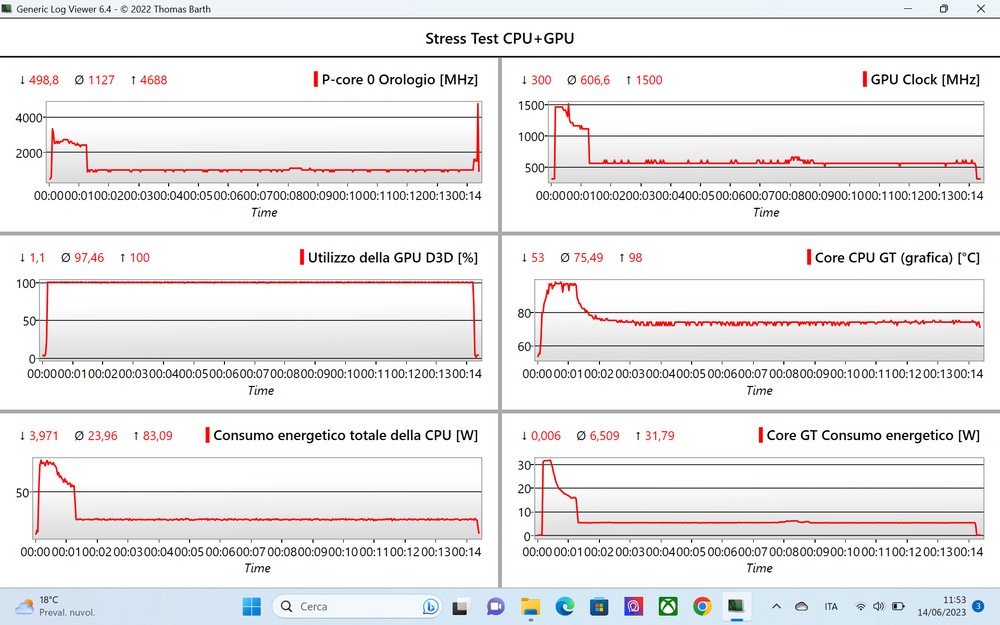Click the red swatch beside P-core 0 Orologio
The height and width of the screenshot is (625, 1000).
click(x=316, y=80)
